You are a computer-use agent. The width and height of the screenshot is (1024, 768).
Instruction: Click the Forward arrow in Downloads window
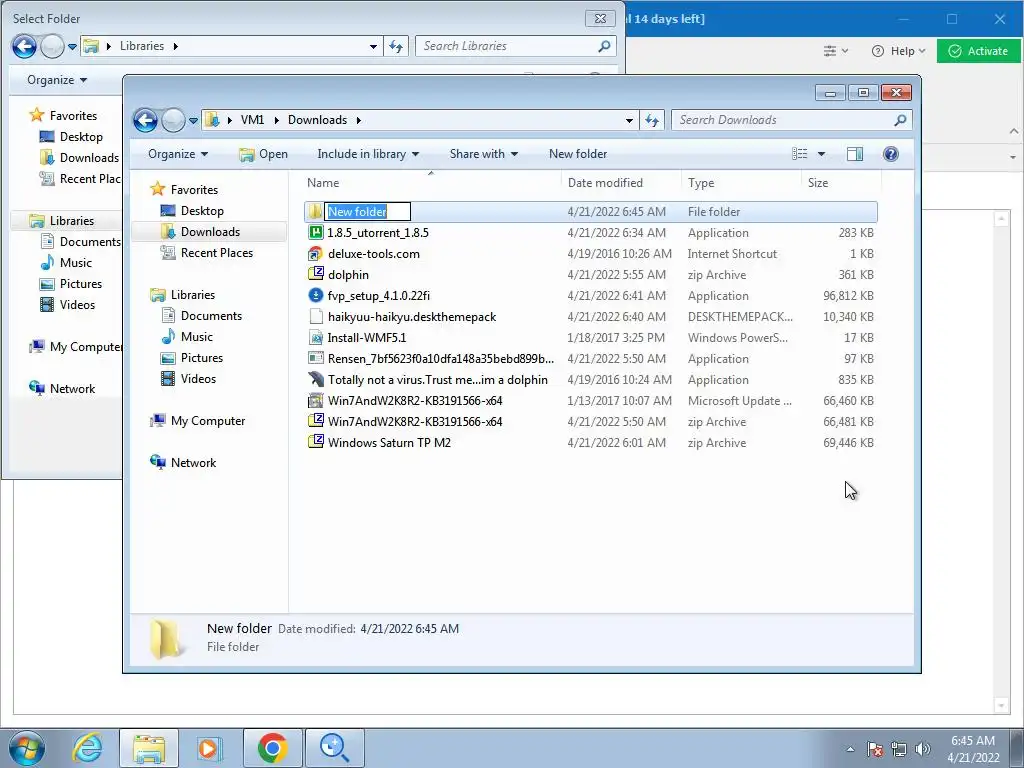(x=173, y=120)
